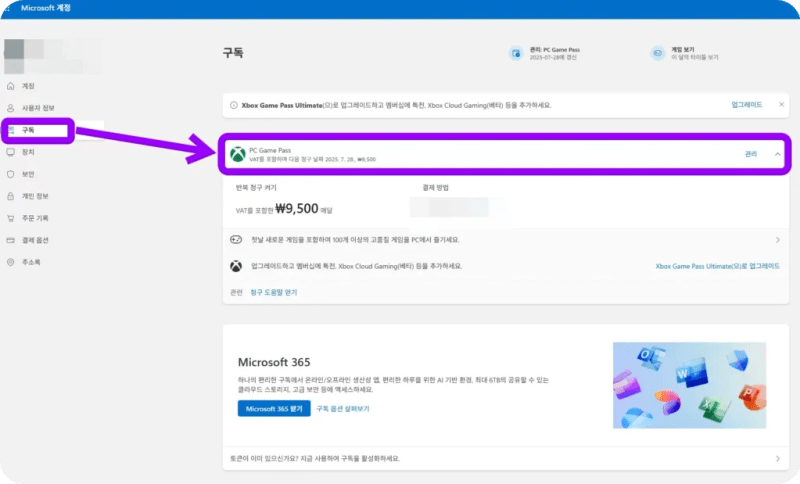Click 관리 for PC Game Pass
This screenshot has width=800, height=484.
pos(751,154)
